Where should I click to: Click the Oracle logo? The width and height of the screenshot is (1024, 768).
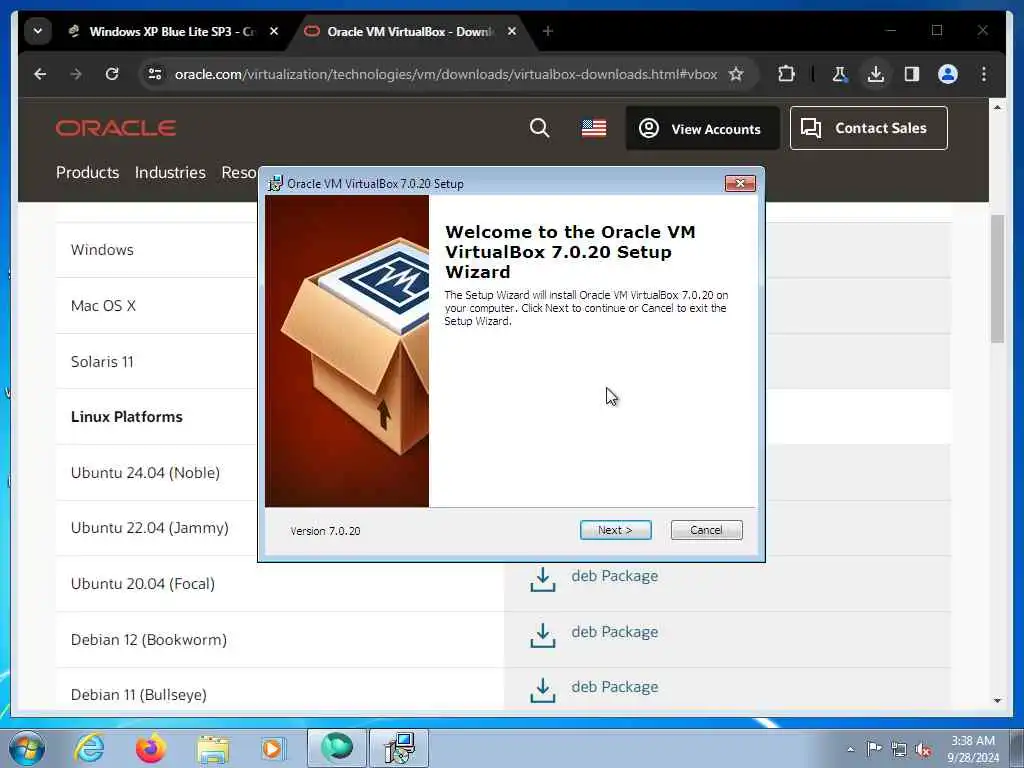[x=116, y=128]
